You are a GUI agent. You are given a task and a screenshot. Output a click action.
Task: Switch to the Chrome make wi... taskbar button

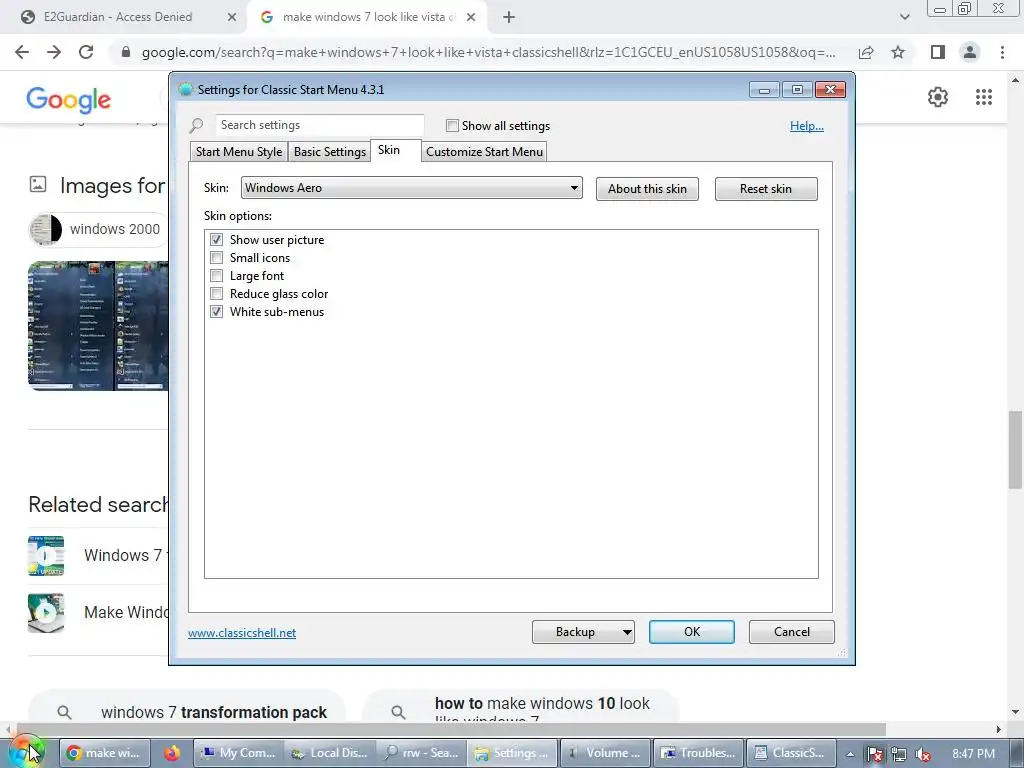[x=106, y=753]
